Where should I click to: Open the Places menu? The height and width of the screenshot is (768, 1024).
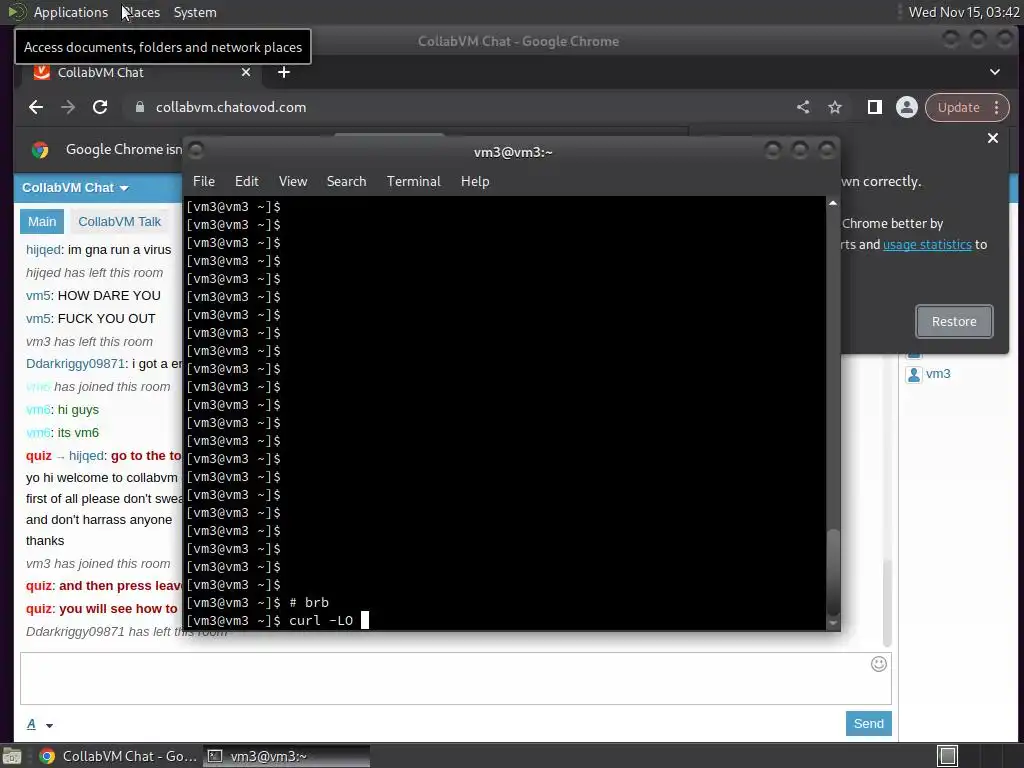(x=140, y=12)
